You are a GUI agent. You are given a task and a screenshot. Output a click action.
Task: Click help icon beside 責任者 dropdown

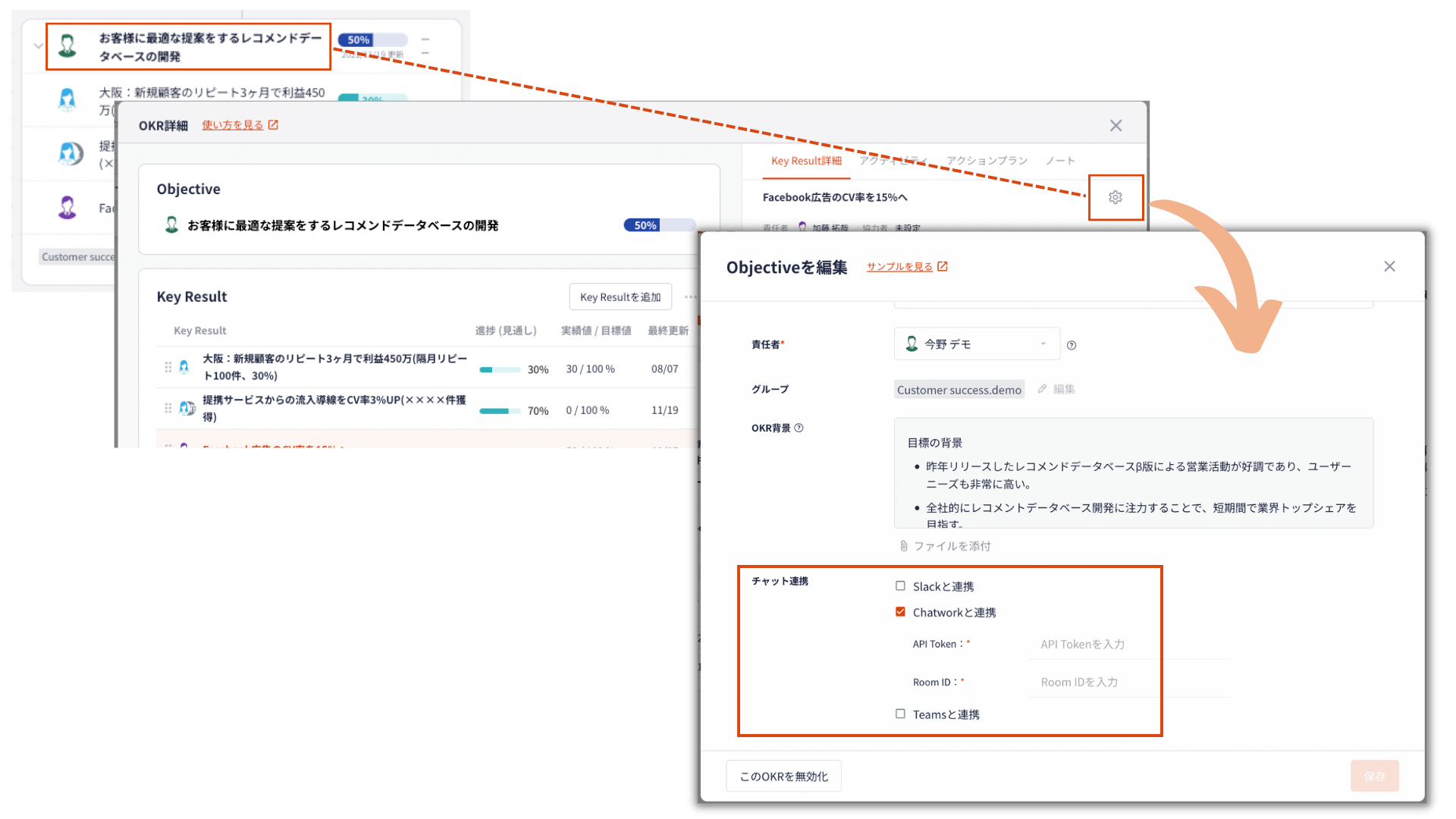click(1072, 345)
